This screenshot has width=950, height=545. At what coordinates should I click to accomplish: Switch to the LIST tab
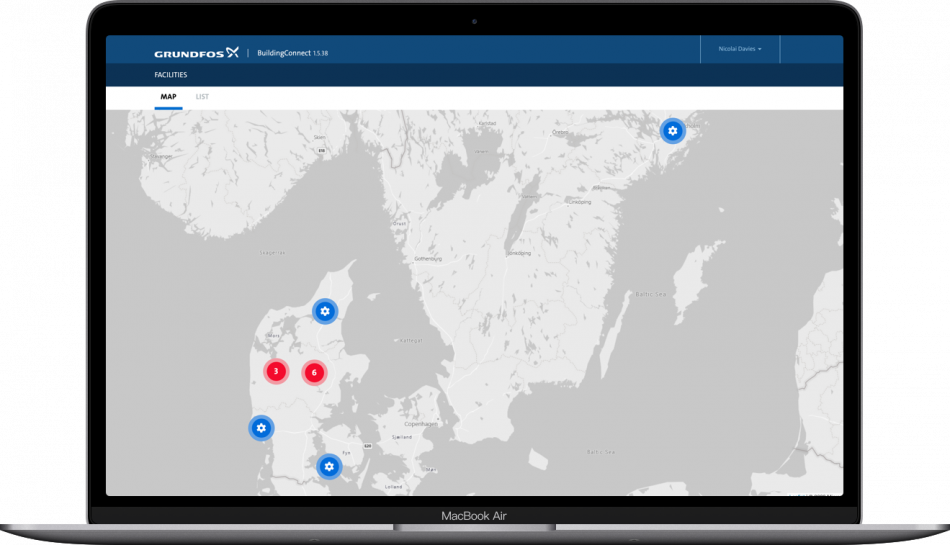pos(202,97)
